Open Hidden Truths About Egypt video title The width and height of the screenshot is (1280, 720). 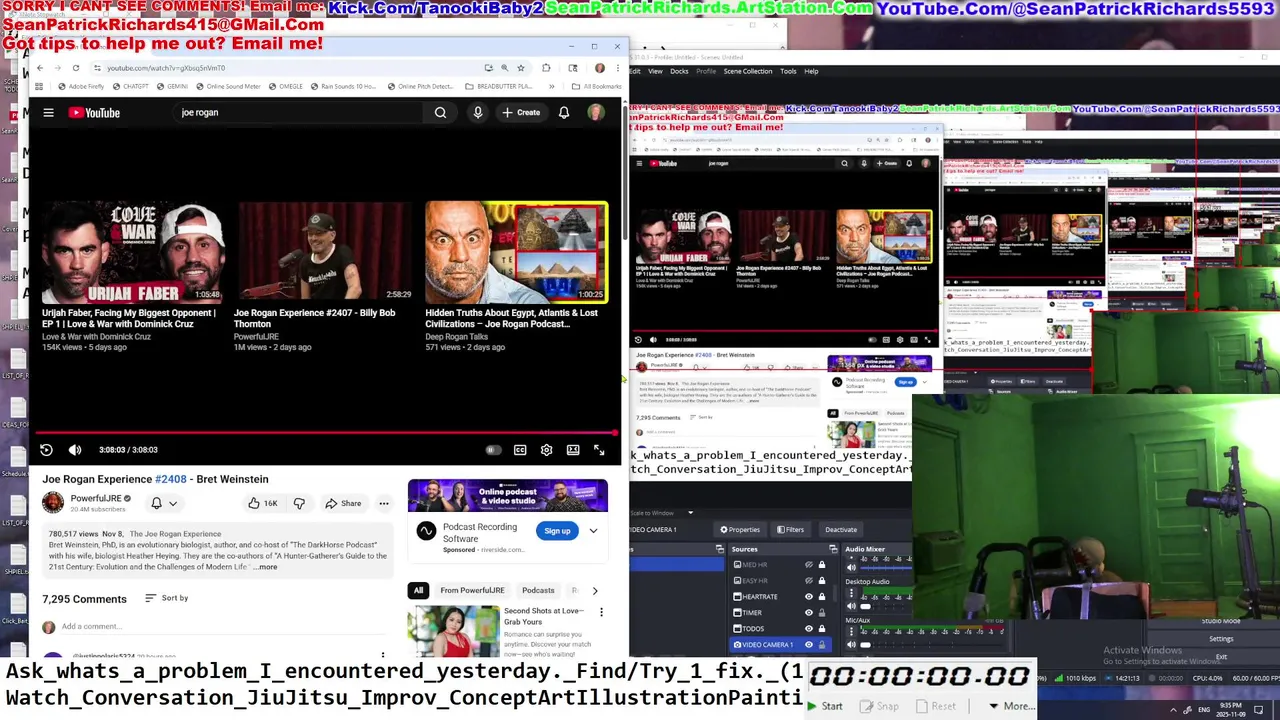tap(511, 318)
